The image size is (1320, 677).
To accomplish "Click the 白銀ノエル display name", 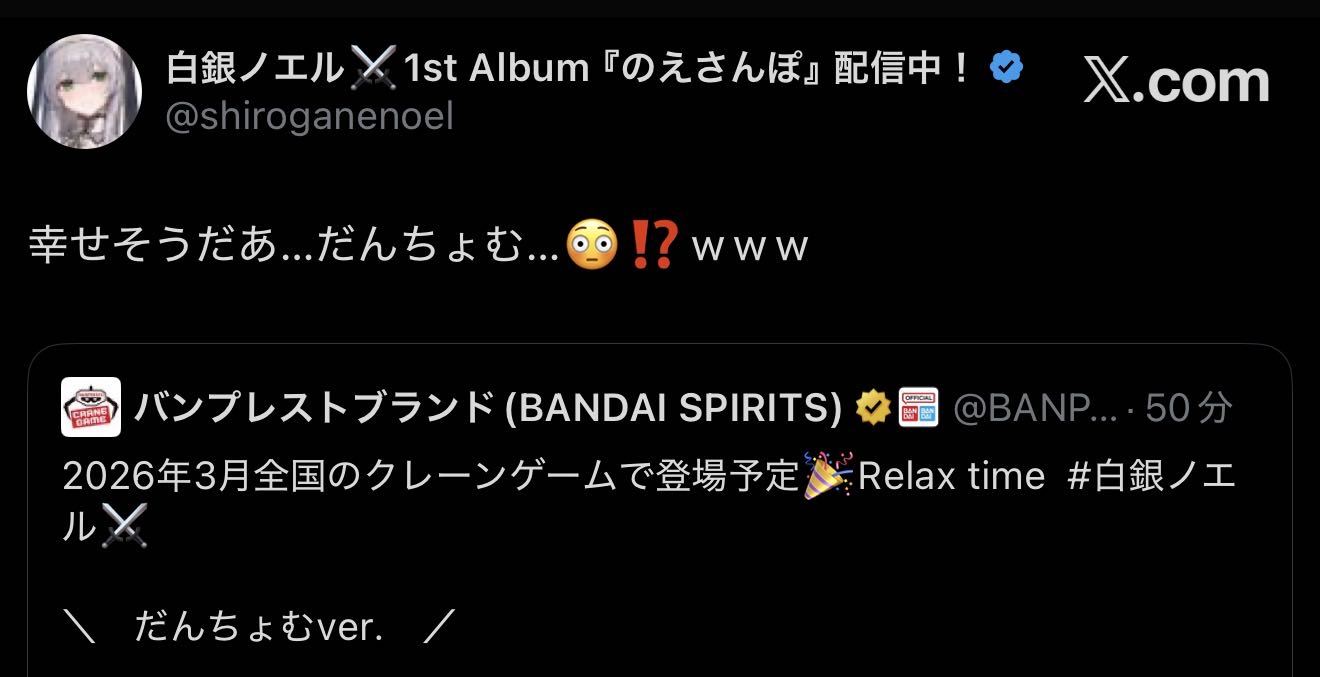I will click(x=254, y=68).
